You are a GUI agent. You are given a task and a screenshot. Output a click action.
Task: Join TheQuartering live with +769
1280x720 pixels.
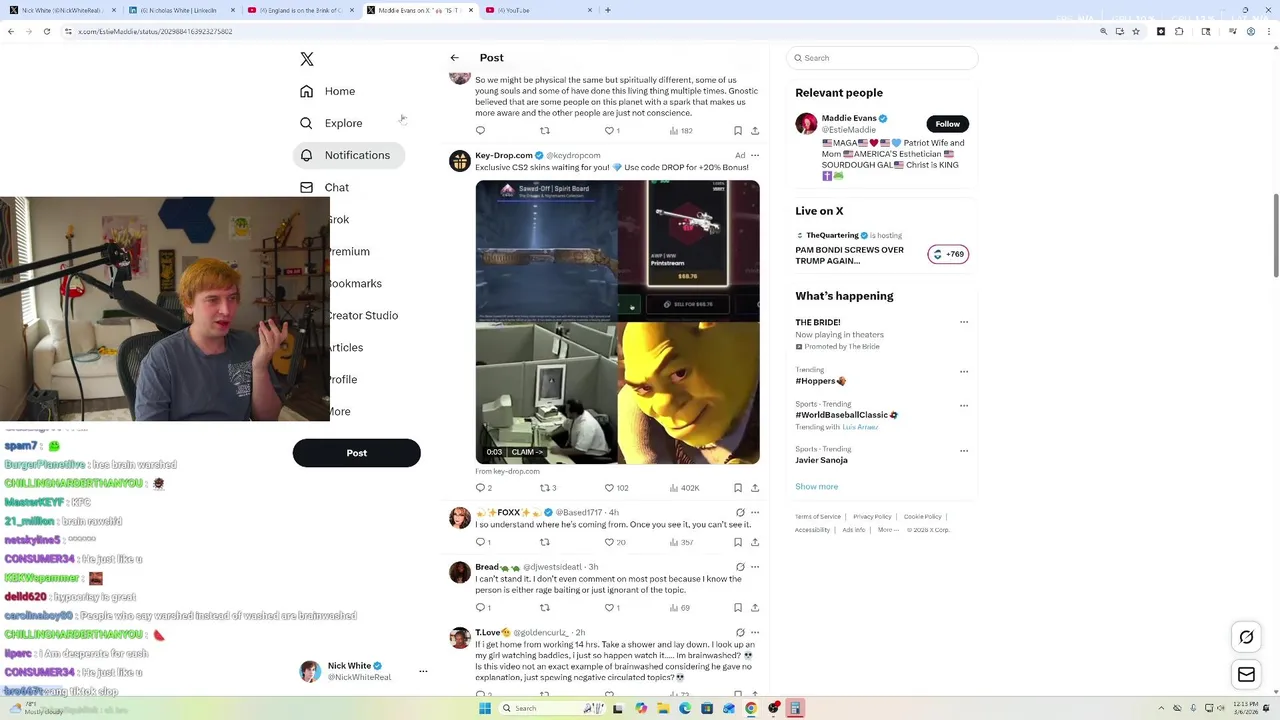(x=948, y=254)
